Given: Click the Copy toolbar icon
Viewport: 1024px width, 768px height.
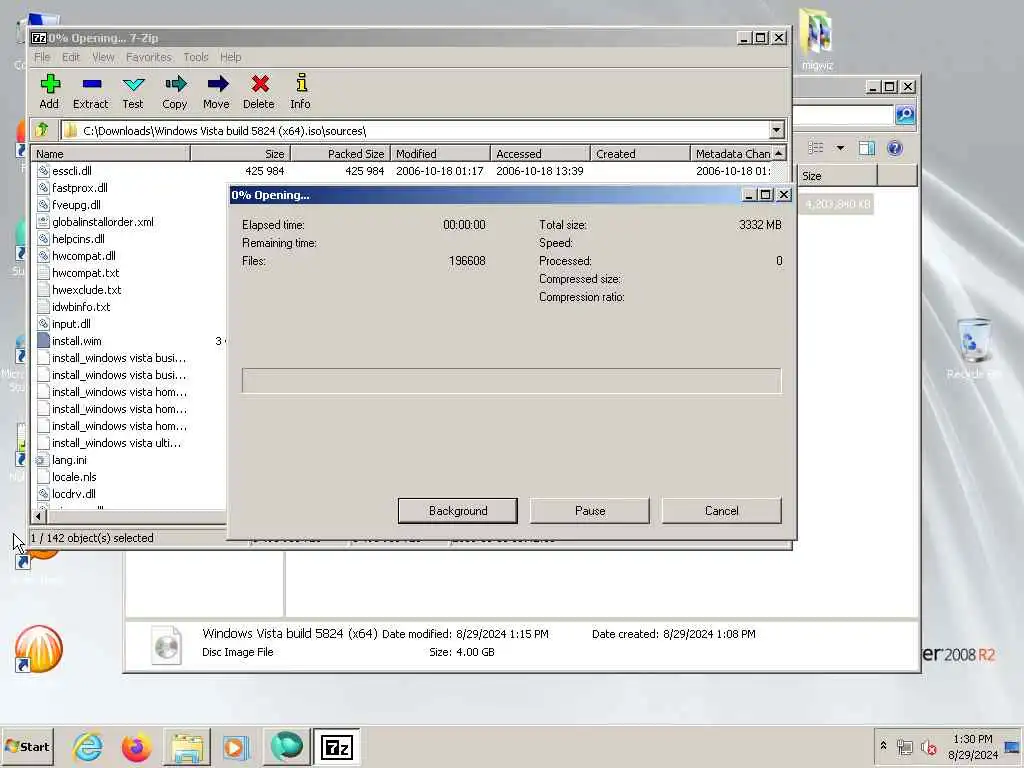Looking at the screenshot, I should pyautogui.click(x=174, y=91).
